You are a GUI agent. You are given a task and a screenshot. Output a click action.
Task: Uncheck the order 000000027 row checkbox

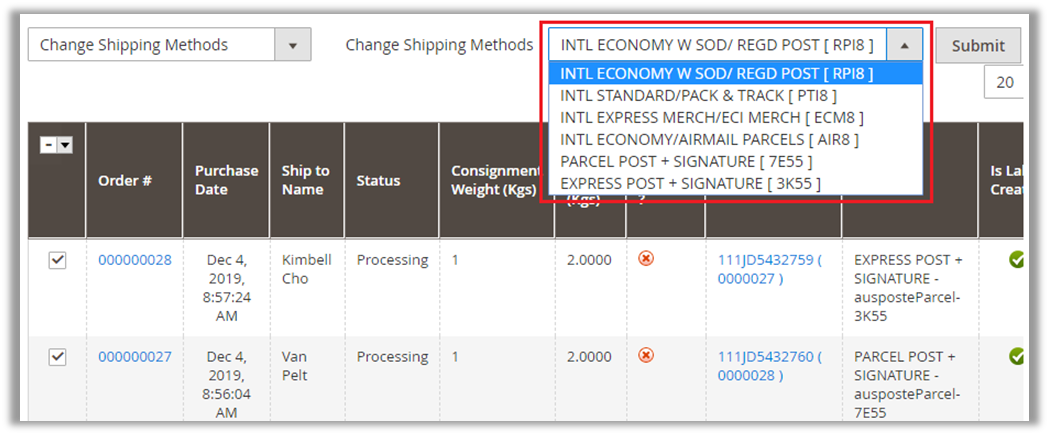pyautogui.click(x=58, y=357)
